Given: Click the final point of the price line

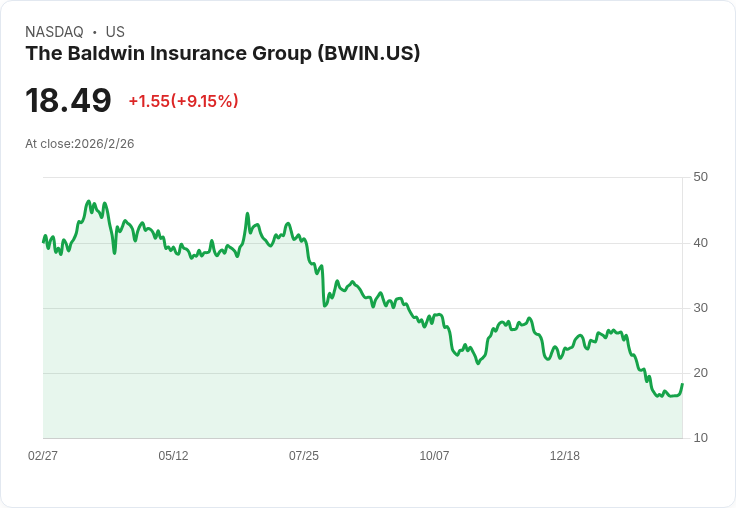Looking at the screenshot, I should coord(682,384).
